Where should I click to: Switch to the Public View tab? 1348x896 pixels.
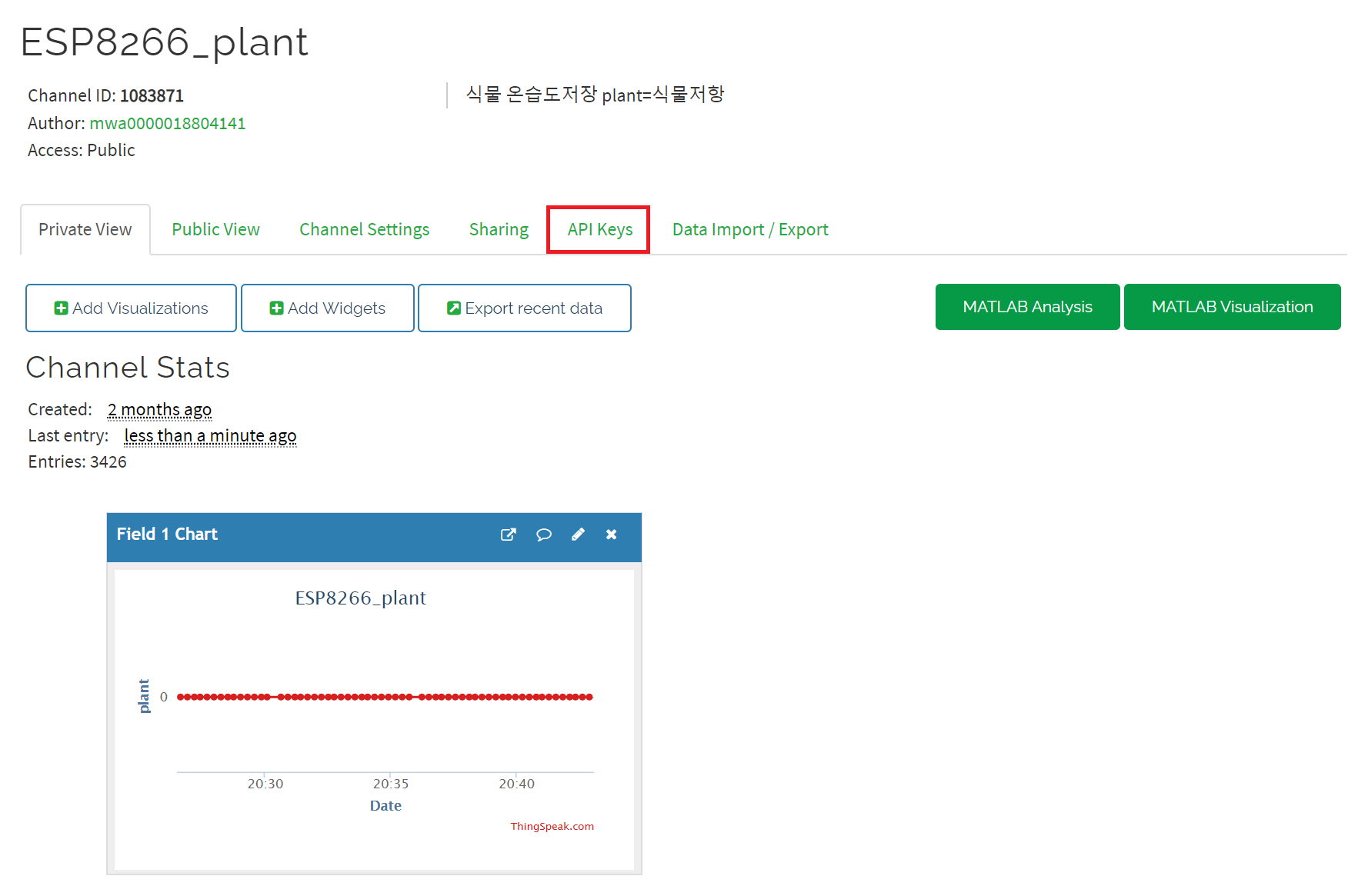coord(215,229)
